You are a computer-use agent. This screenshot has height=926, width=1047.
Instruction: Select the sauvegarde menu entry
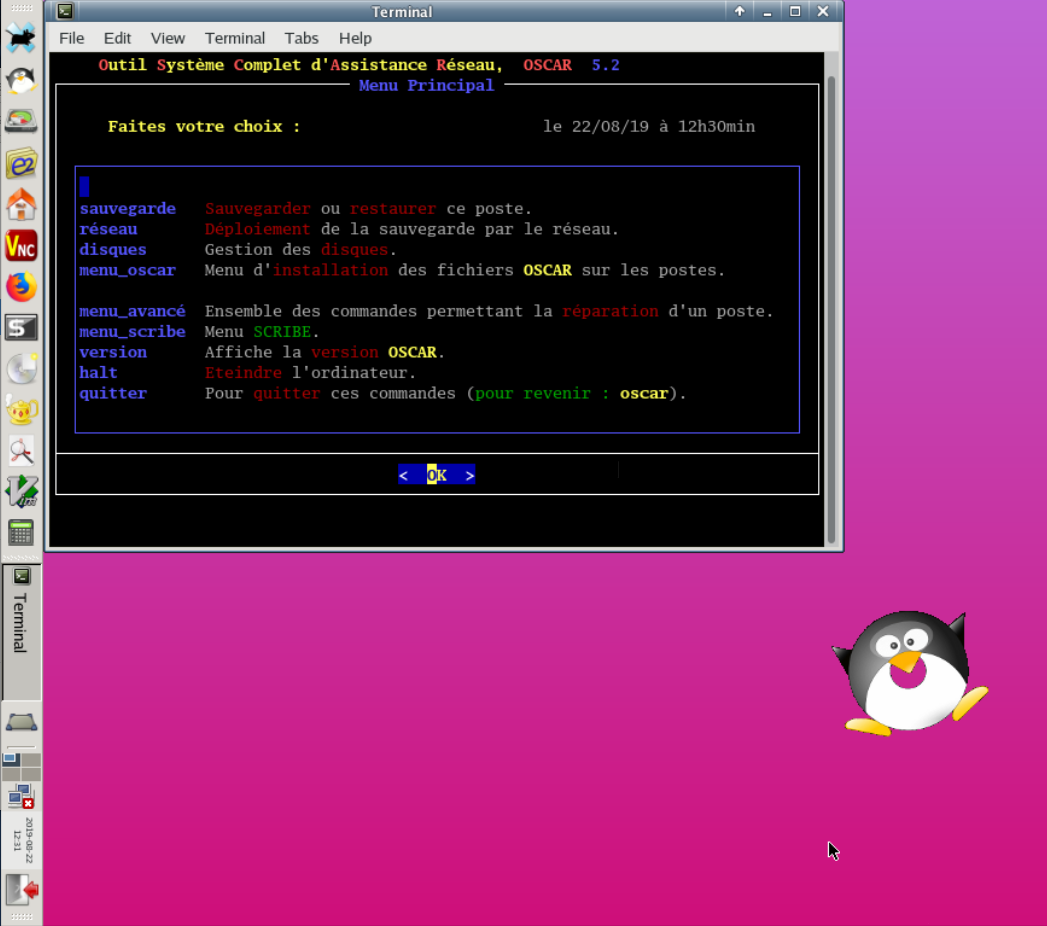click(128, 209)
